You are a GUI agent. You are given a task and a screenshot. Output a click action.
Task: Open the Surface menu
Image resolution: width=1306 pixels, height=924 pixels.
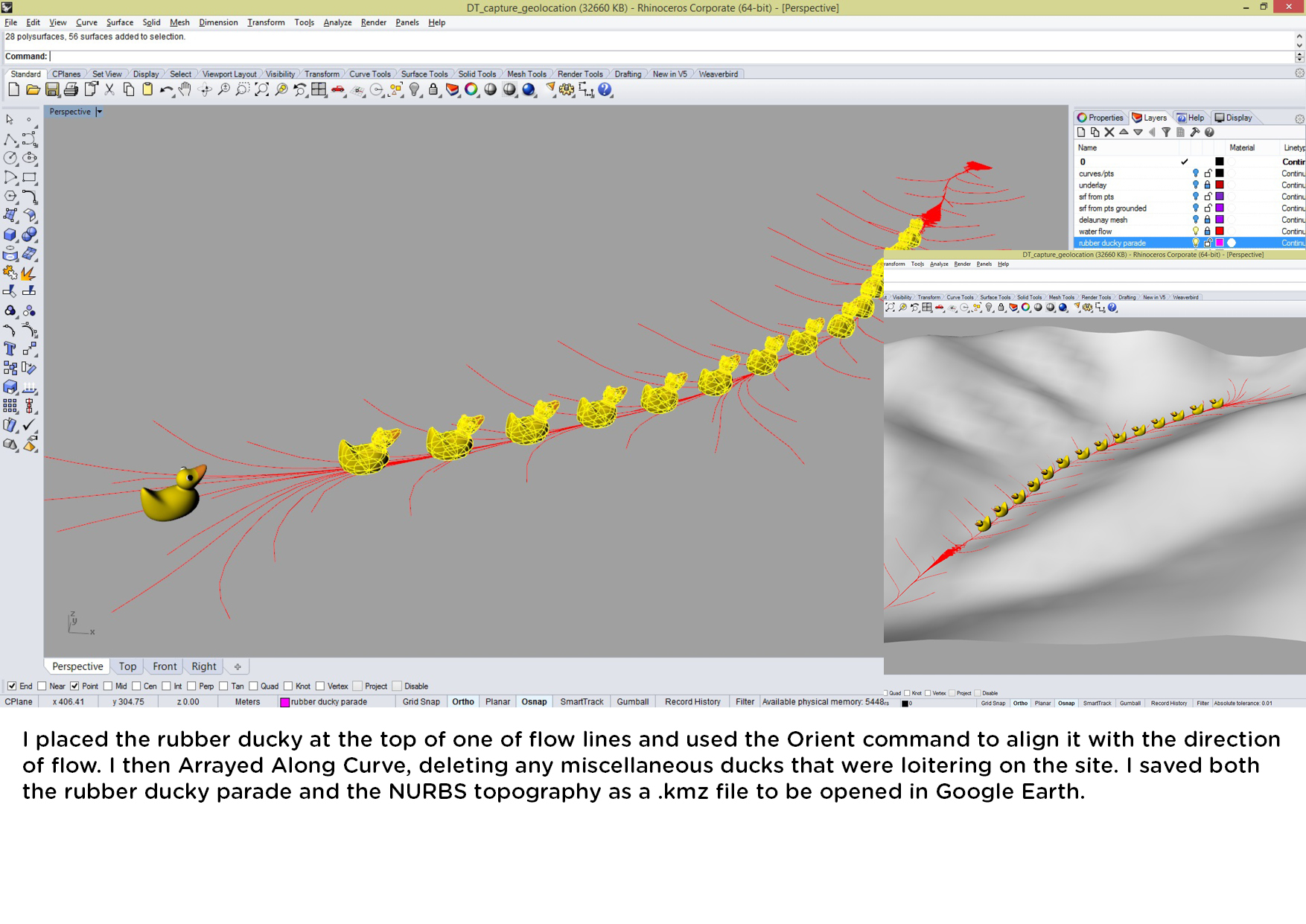pos(119,22)
